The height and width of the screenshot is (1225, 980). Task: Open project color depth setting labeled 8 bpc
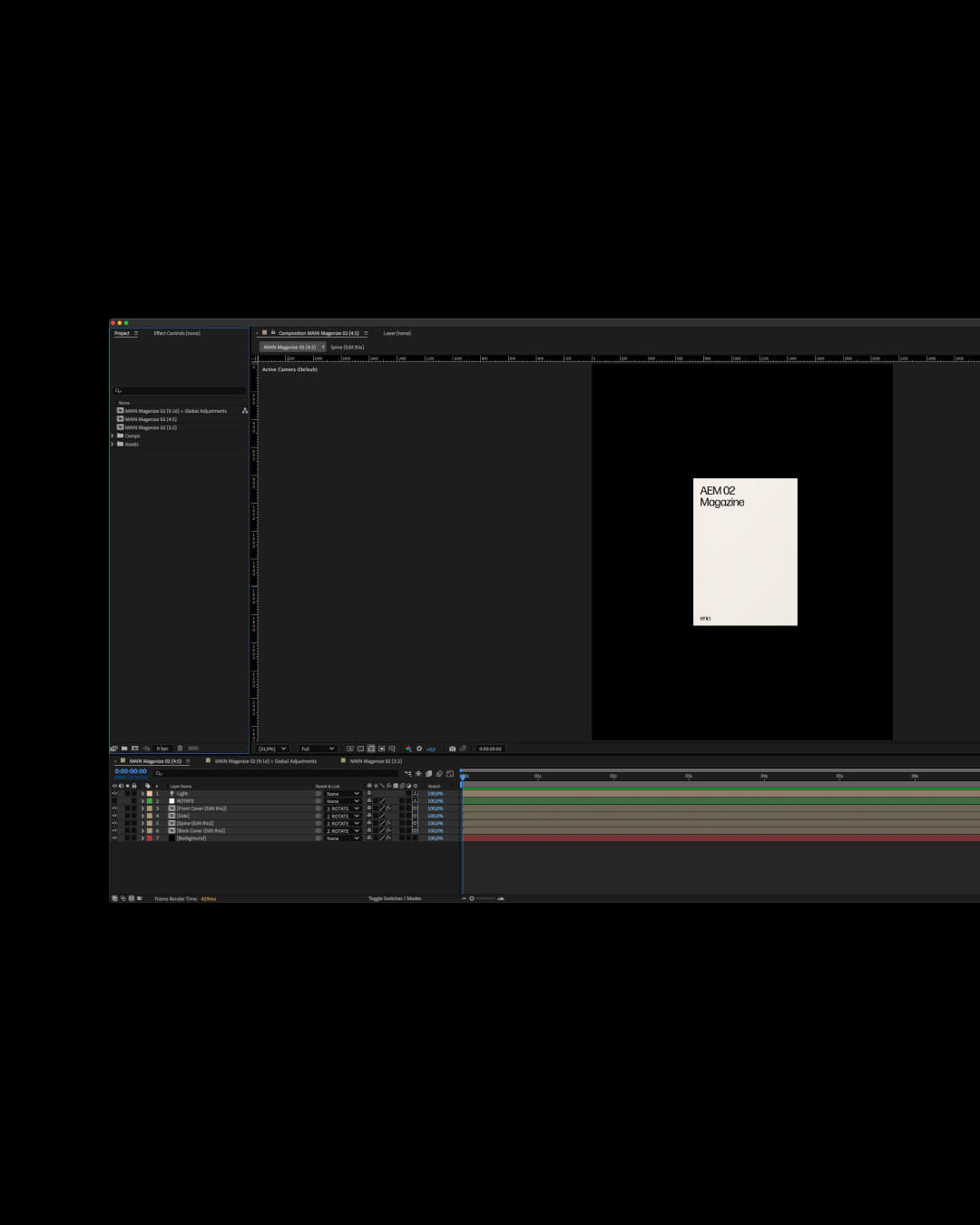click(x=162, y=749)
